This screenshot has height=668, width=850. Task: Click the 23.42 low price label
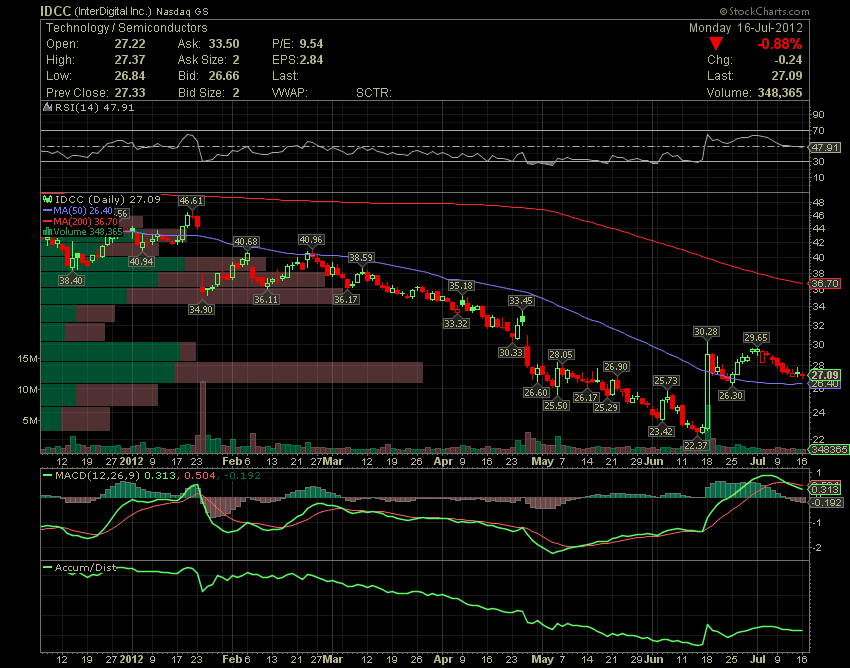(x=661, y=431)
